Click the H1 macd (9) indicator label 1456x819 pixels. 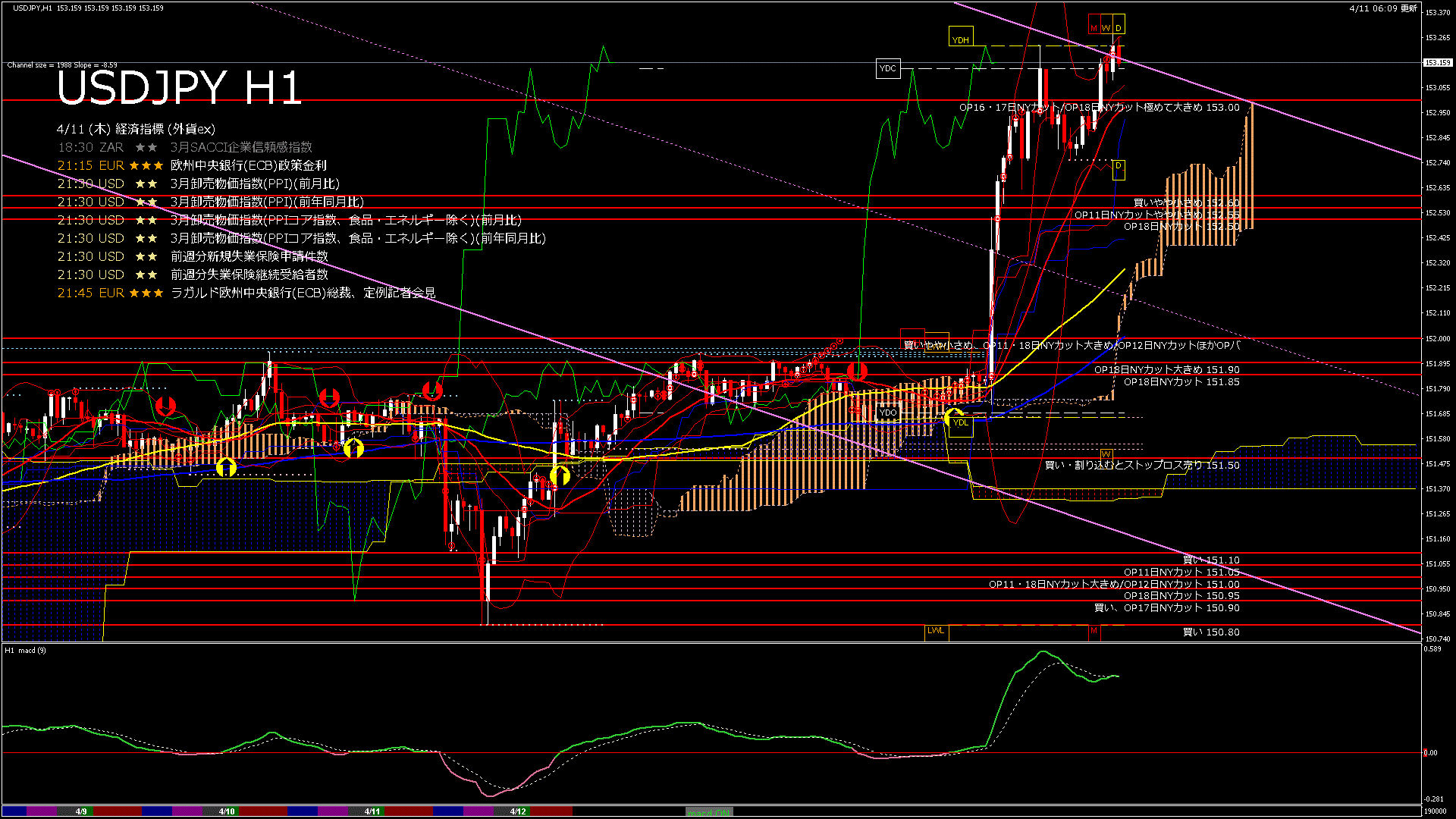click(26, 650)
